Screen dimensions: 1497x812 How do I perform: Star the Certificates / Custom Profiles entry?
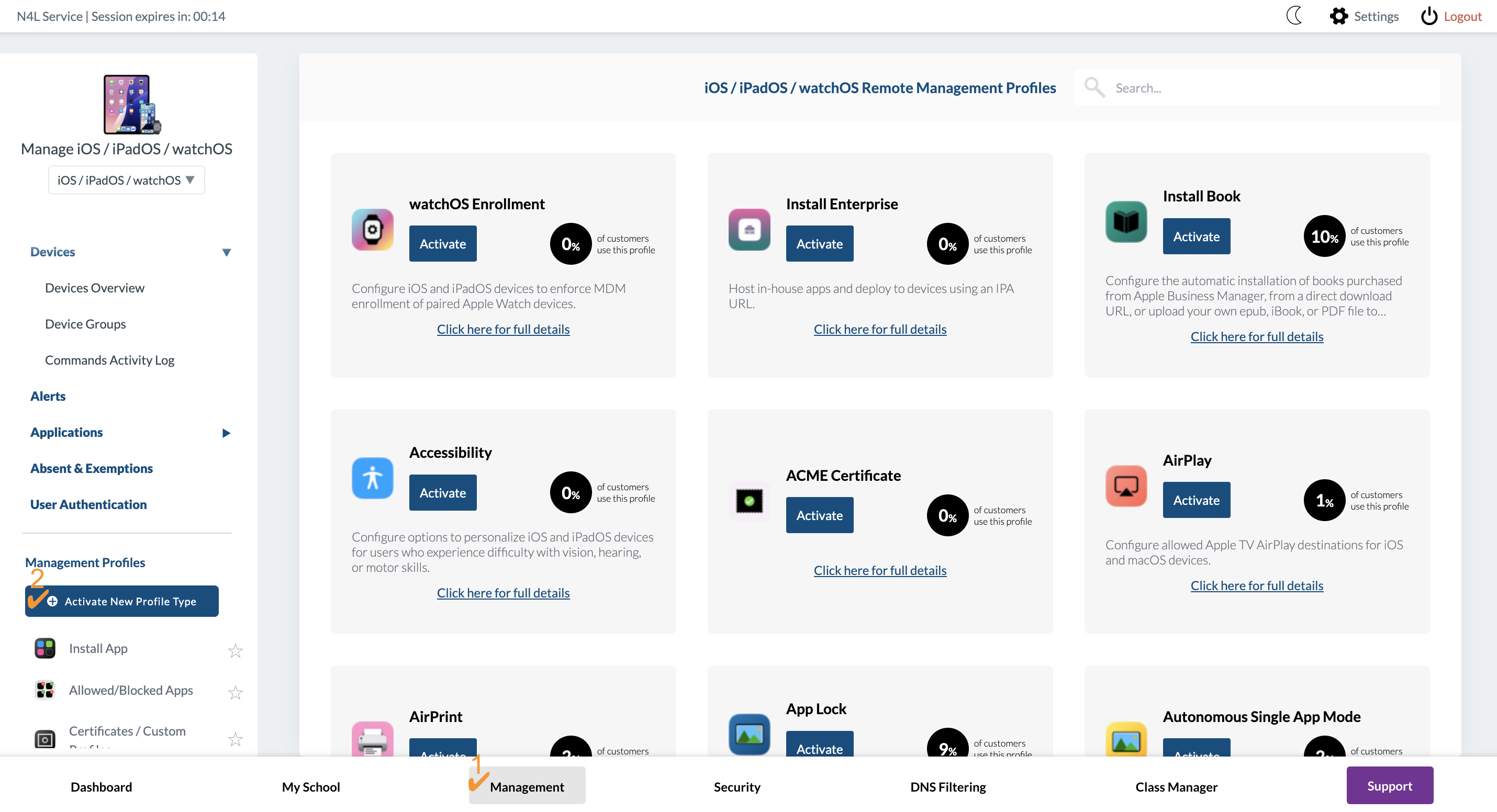click(236, 739)
